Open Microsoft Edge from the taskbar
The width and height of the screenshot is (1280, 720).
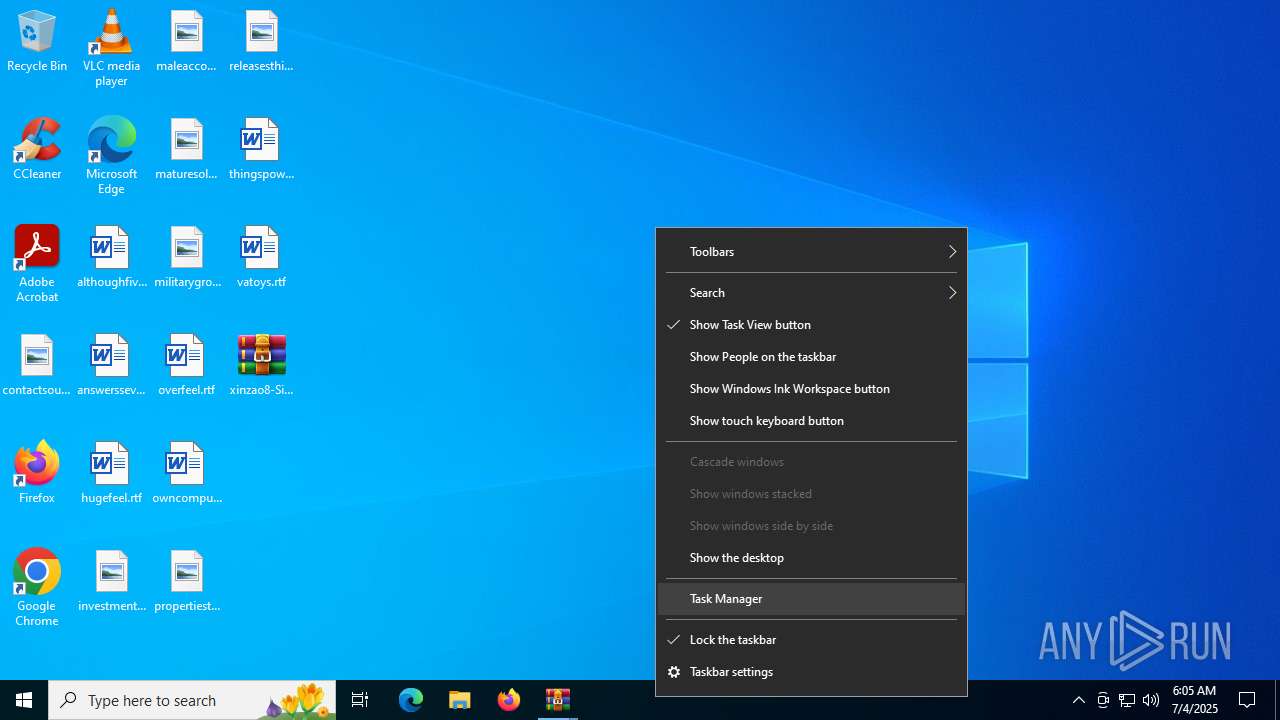click(x=411, y=700)
